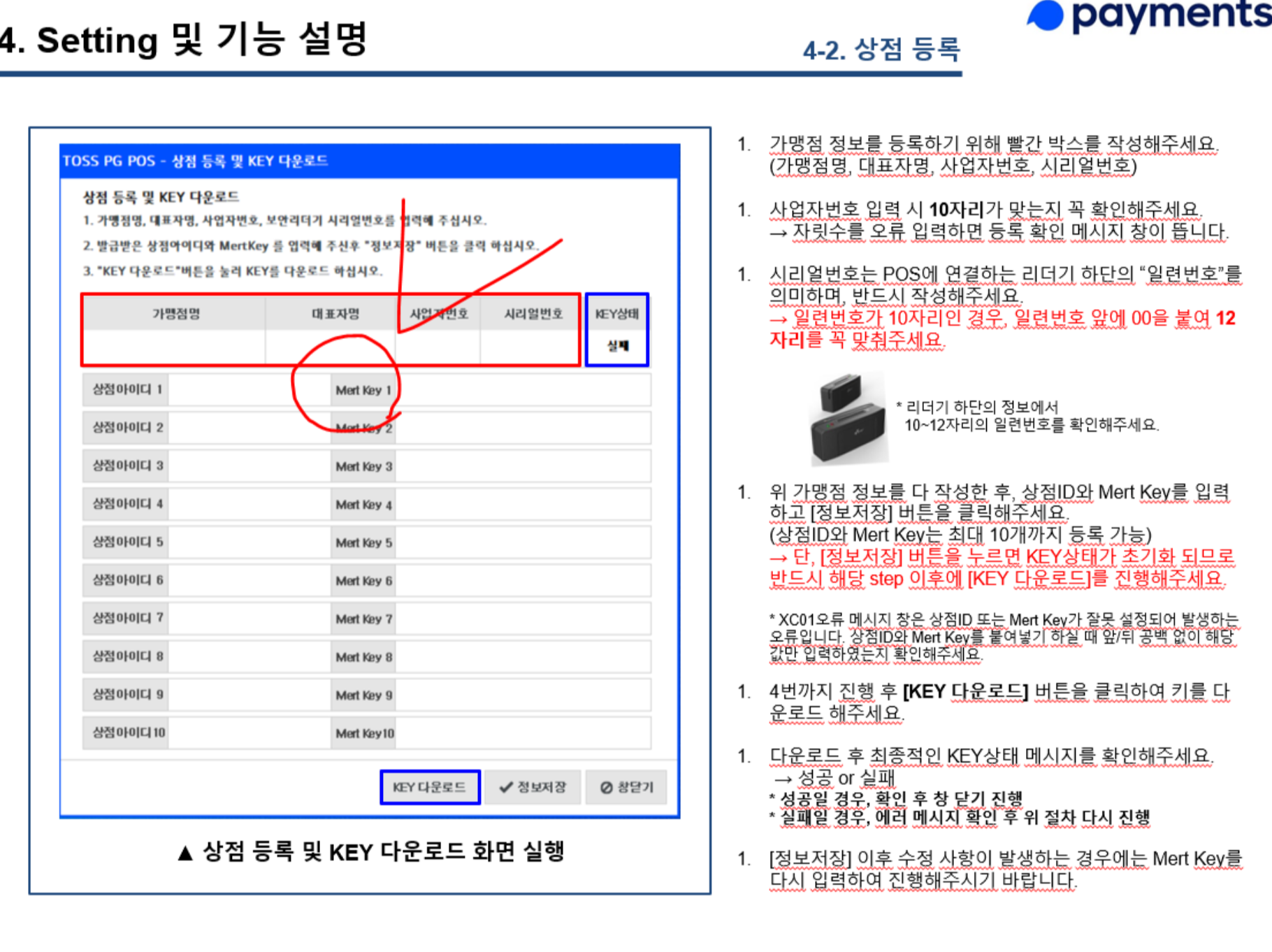Click the 가맹점명 column header

pyautogui.click(x=175, y=314)
